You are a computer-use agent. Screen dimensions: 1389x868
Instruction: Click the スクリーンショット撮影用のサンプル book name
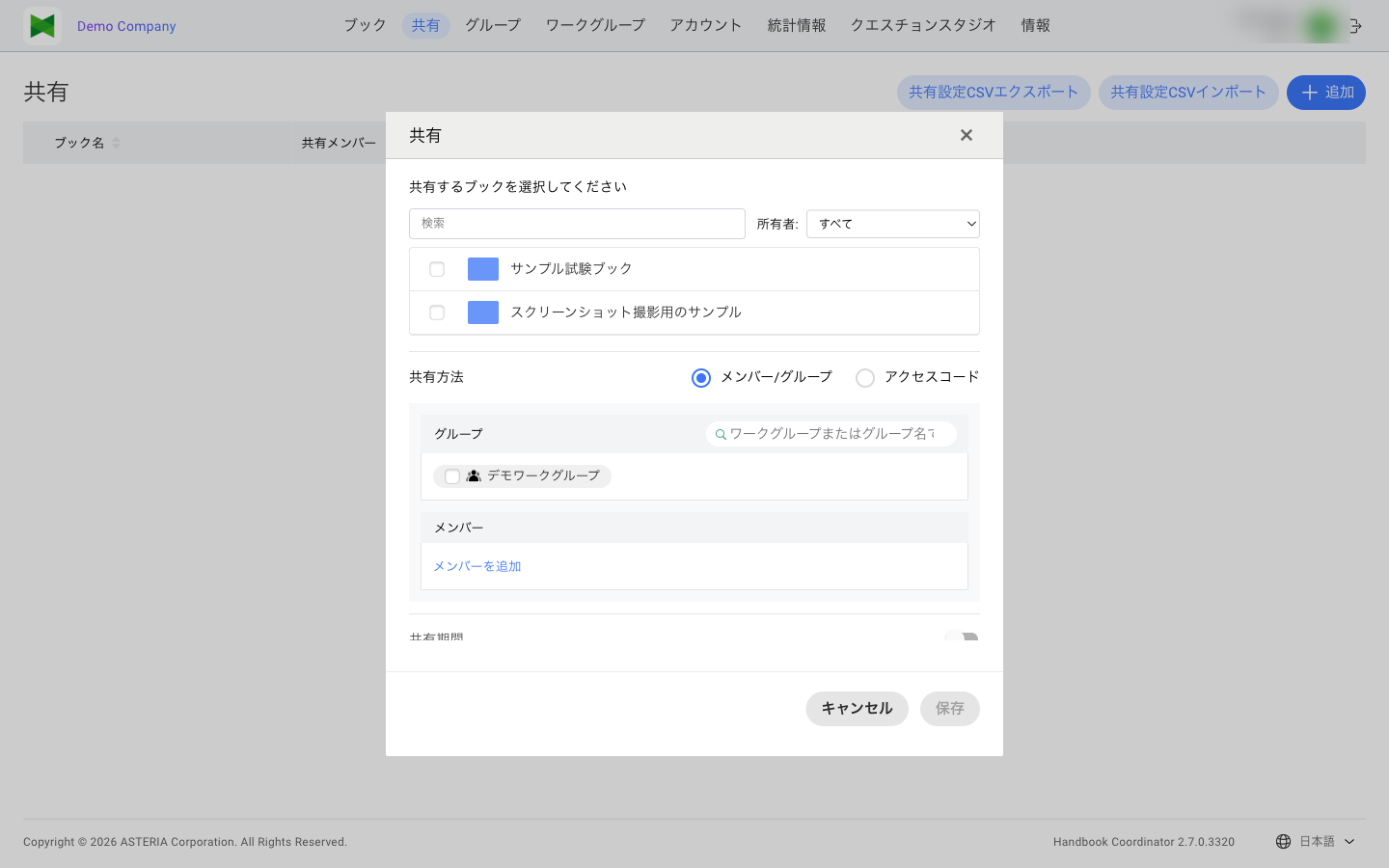(626, 312)
